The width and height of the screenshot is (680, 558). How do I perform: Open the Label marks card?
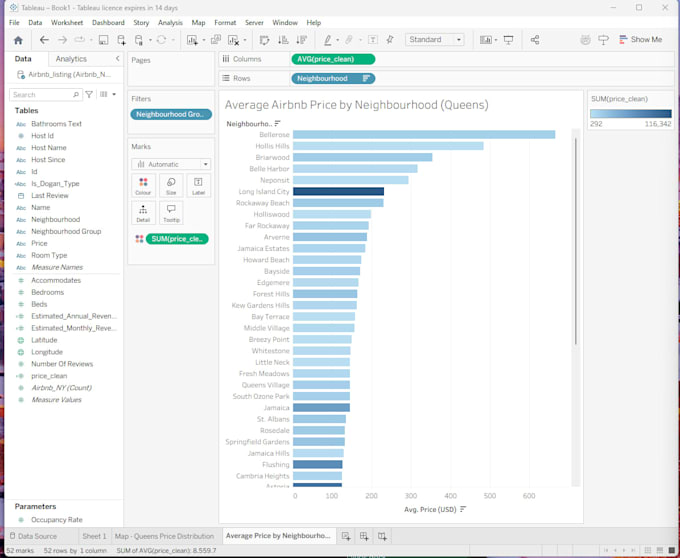[198, 186]
